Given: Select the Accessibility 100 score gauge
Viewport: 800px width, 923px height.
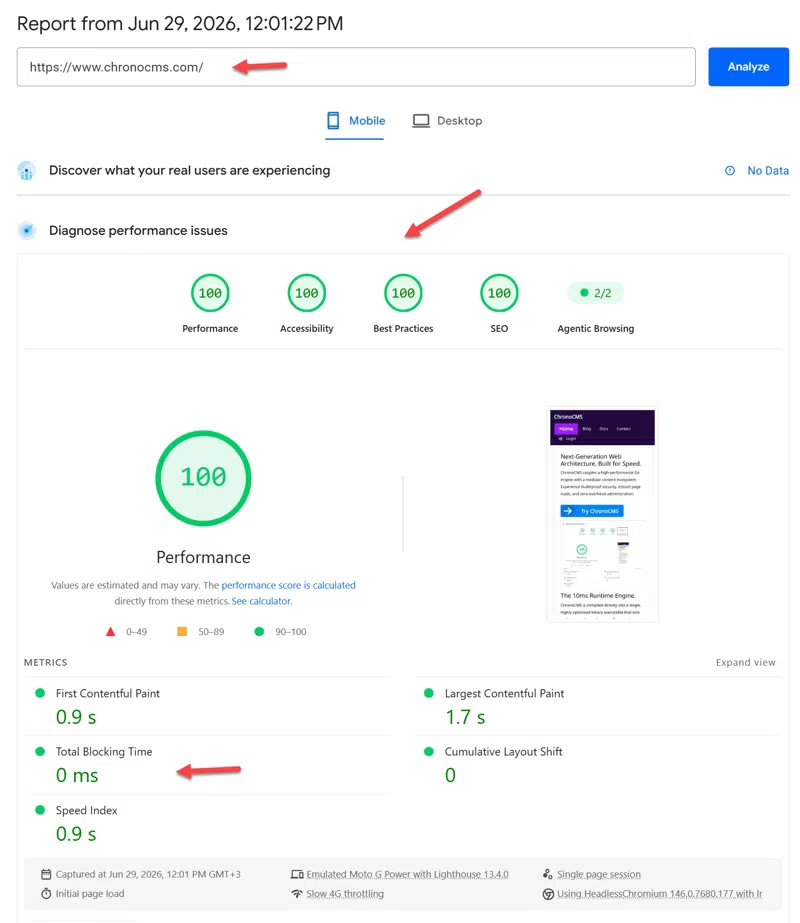Looking at the screenshot, I should coord(307,293).
